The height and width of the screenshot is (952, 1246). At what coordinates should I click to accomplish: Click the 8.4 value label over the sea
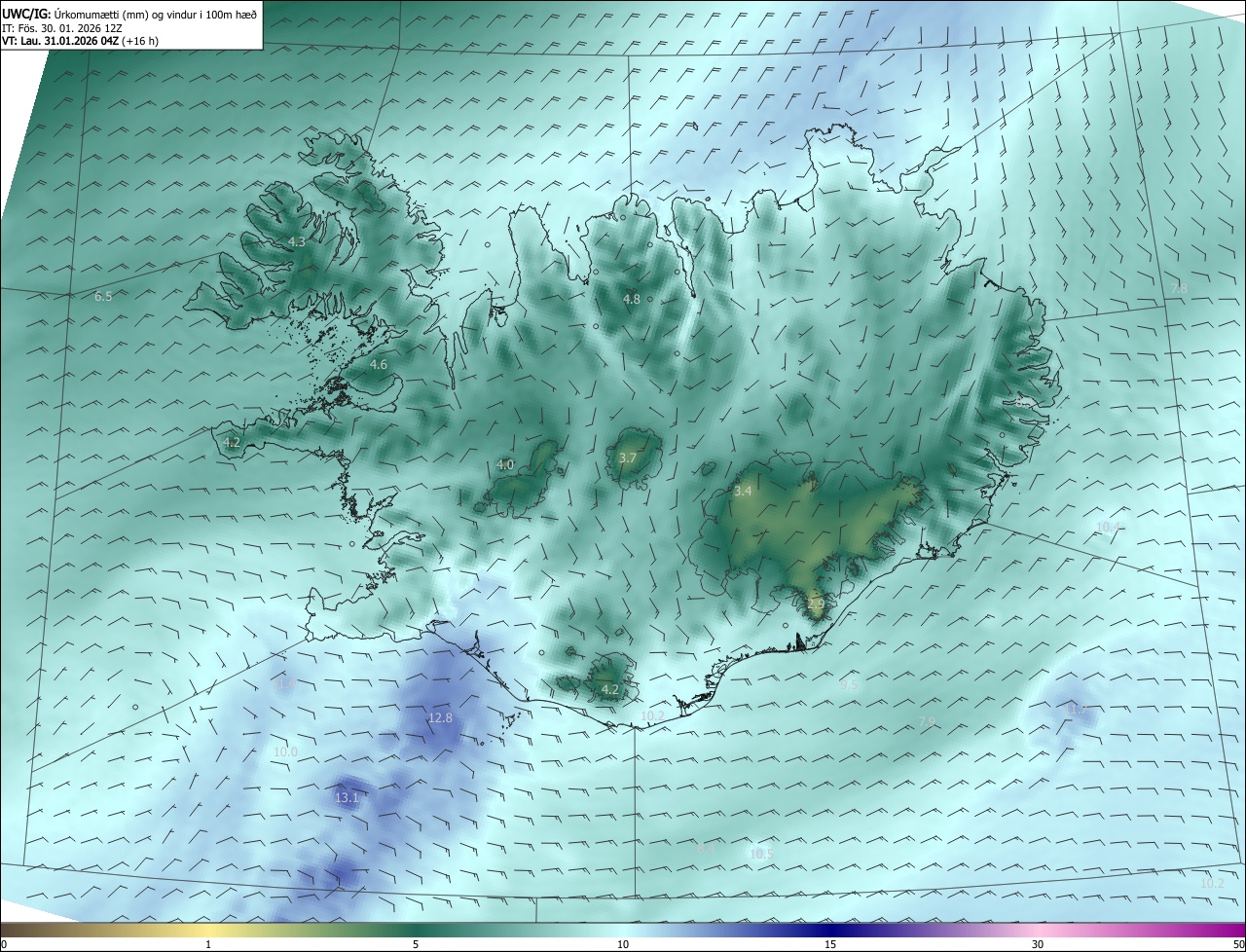(706, 849)
